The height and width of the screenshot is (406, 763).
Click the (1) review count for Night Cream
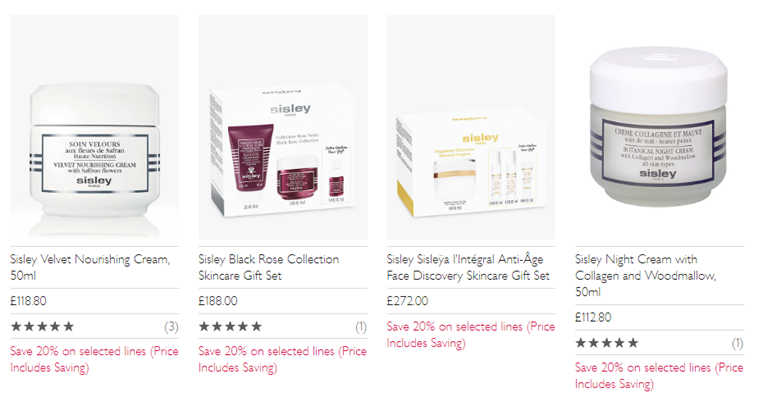pos(738,343)
